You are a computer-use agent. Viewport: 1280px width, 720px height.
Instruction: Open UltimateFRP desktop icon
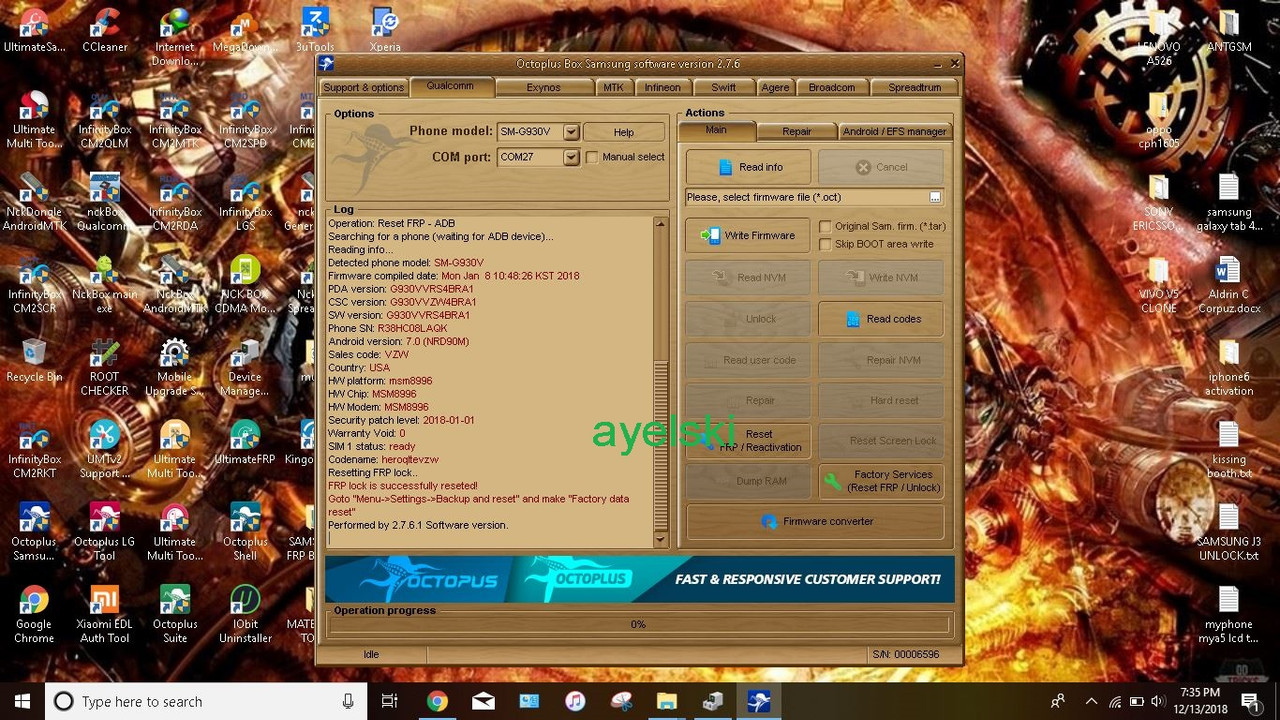(245, 442)
